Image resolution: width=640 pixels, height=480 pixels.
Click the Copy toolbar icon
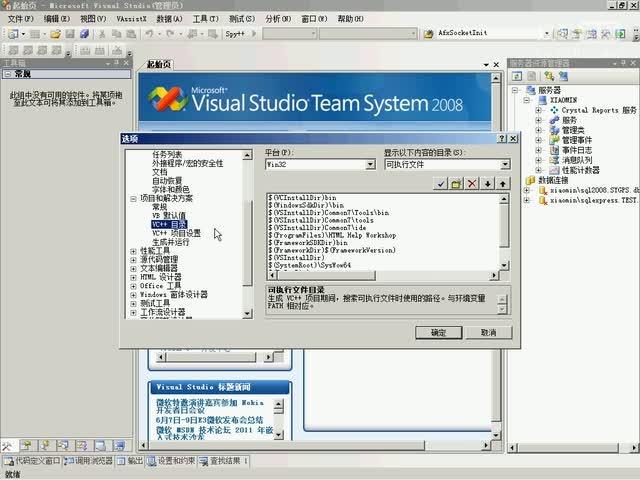tap(116, 34)
